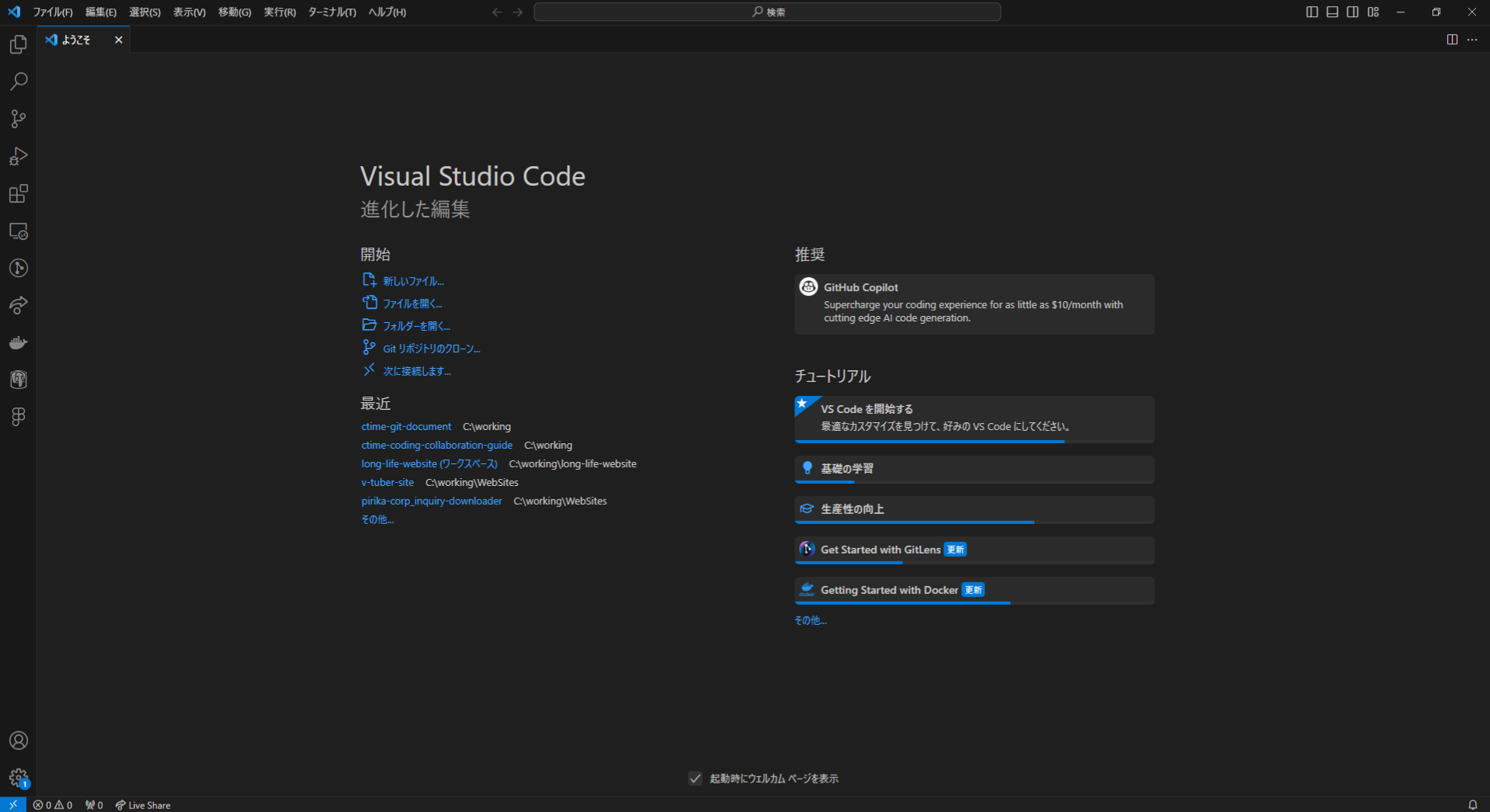This screenshot has width=1490, height=812.
Task: Open Run and Debug view
Action: (19, 156)
